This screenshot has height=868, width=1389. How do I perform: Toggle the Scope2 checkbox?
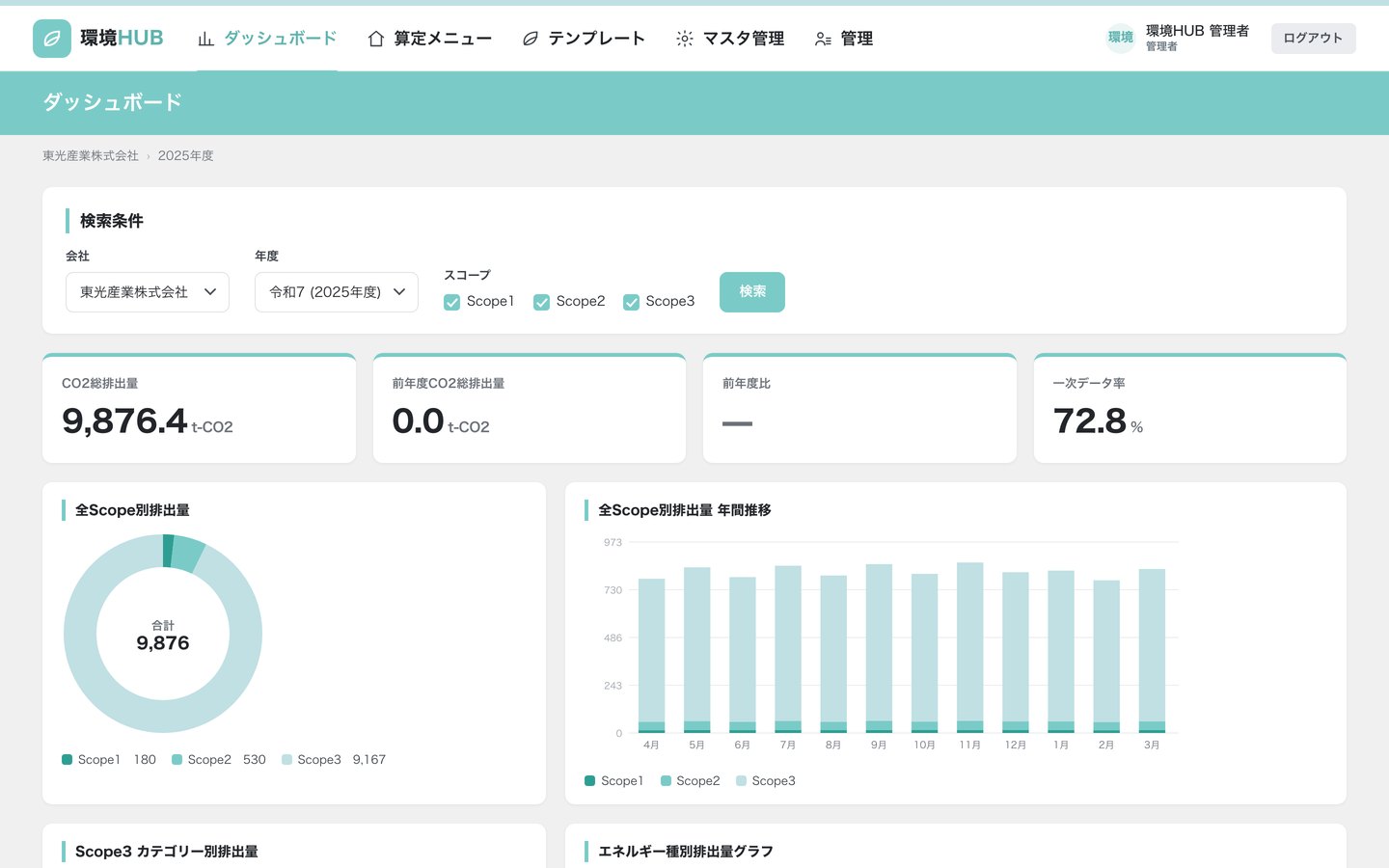[x=541, y=302]
